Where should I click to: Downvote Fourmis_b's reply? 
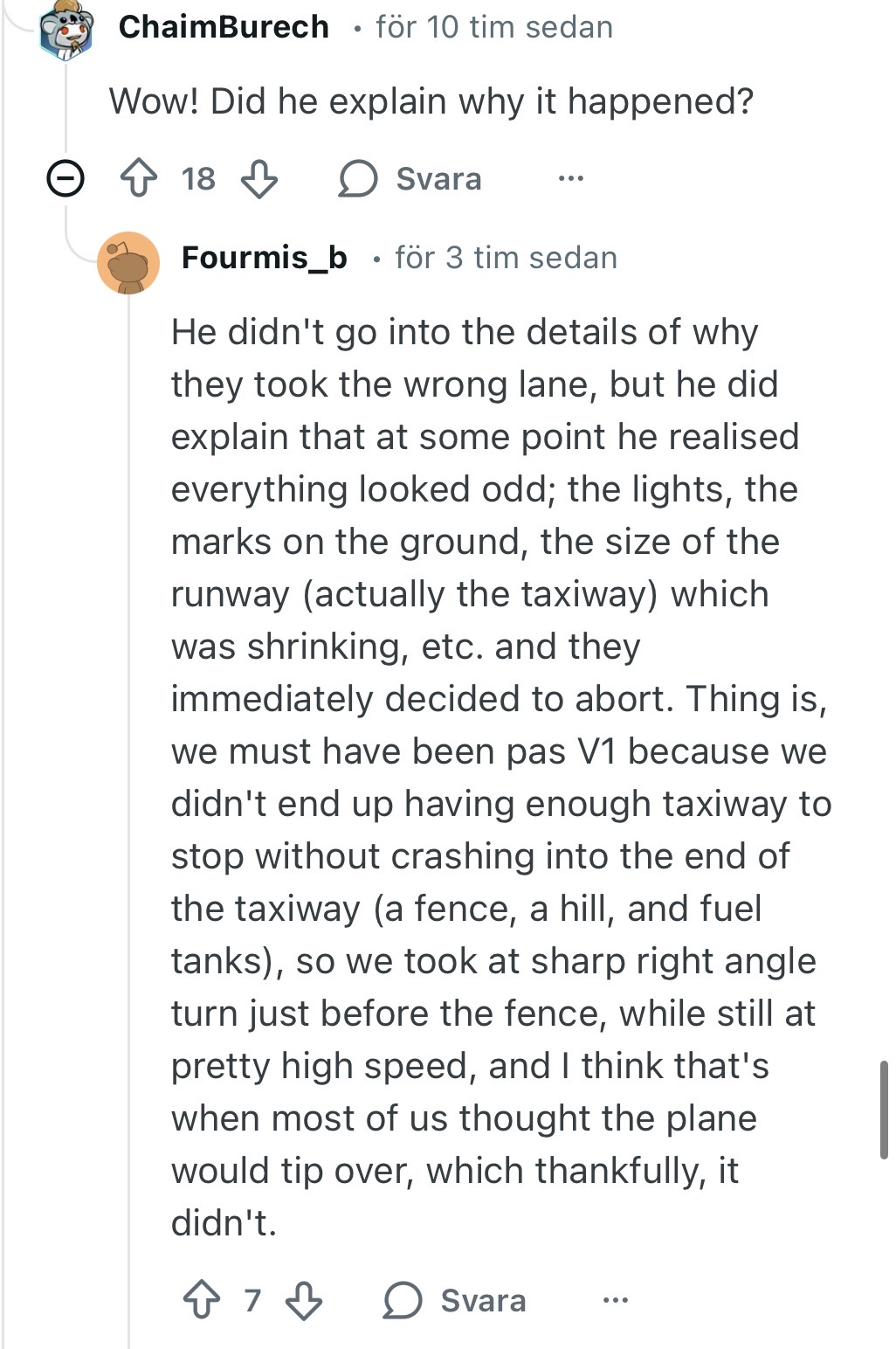(x=304, y=1300)
